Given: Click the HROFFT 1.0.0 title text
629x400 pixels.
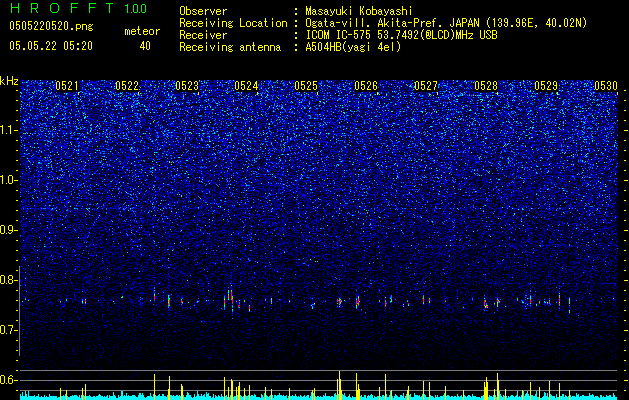Looking at the screenshot, I should click(x=78, y=8).
